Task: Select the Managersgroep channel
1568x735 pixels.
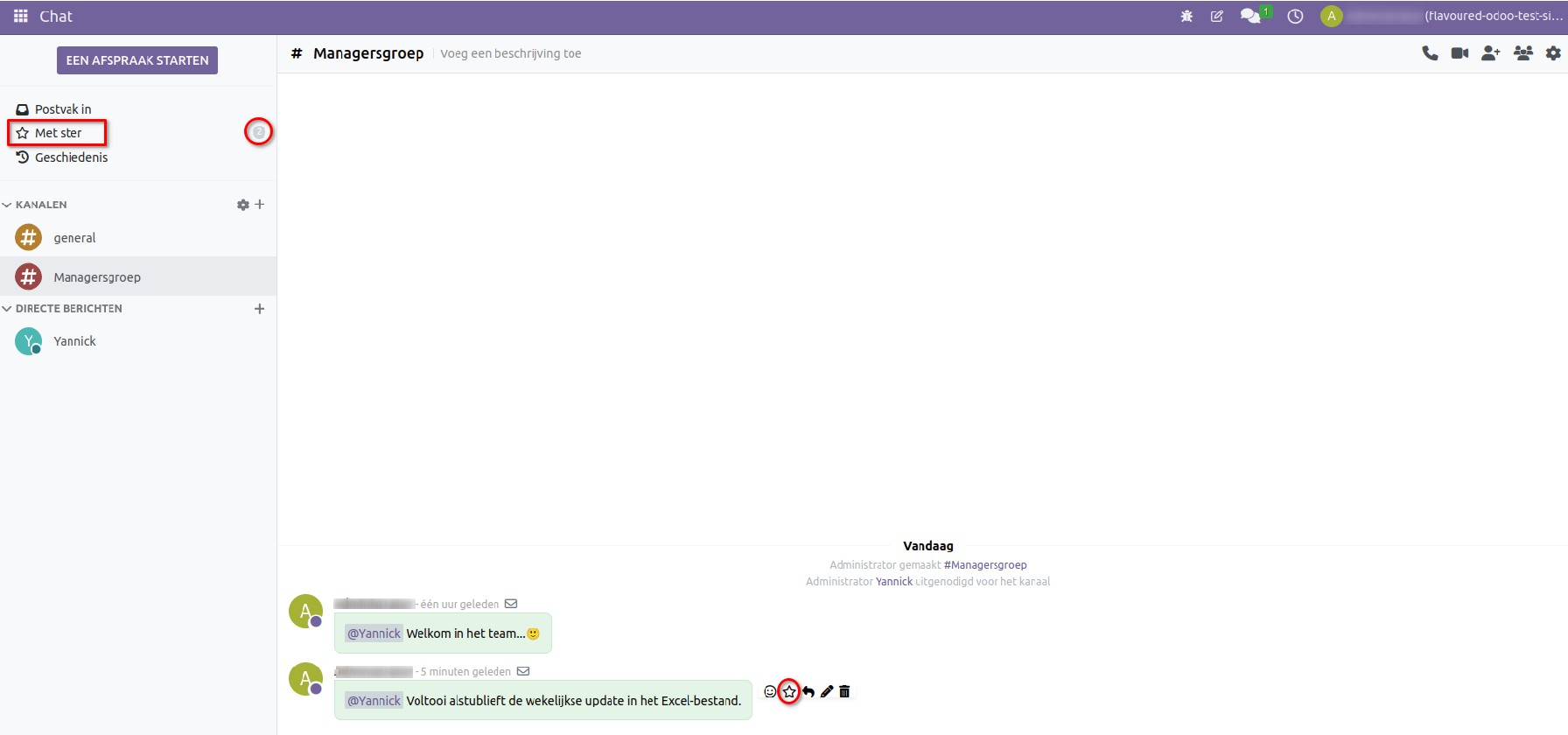Action: (138, 276)
